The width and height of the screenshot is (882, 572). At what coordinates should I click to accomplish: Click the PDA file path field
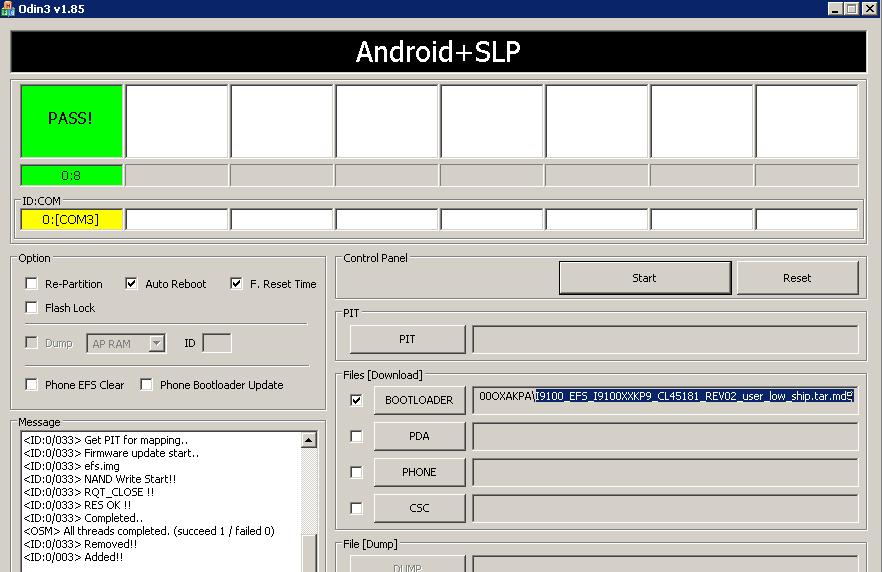coord(665,436)
